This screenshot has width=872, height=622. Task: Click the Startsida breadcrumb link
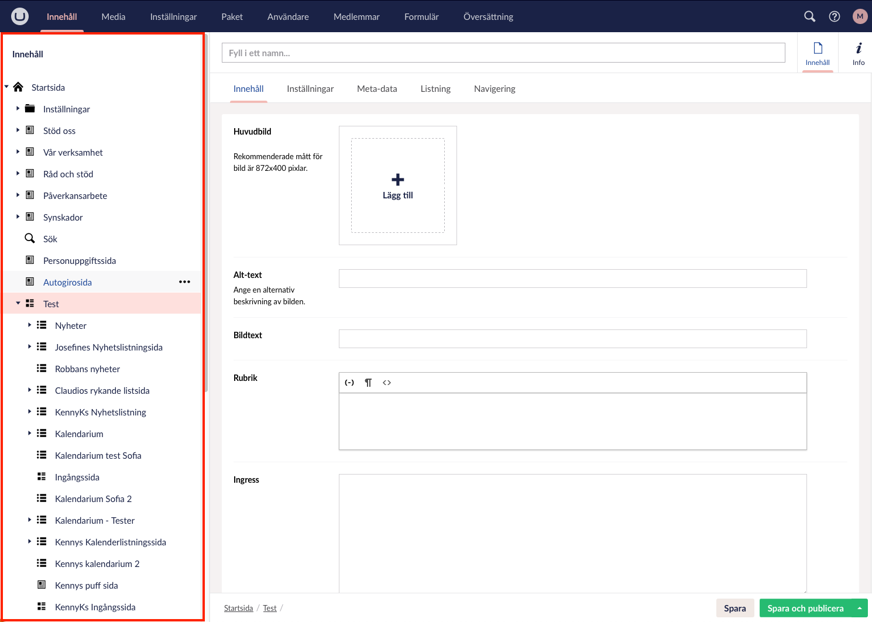(239, 608)
